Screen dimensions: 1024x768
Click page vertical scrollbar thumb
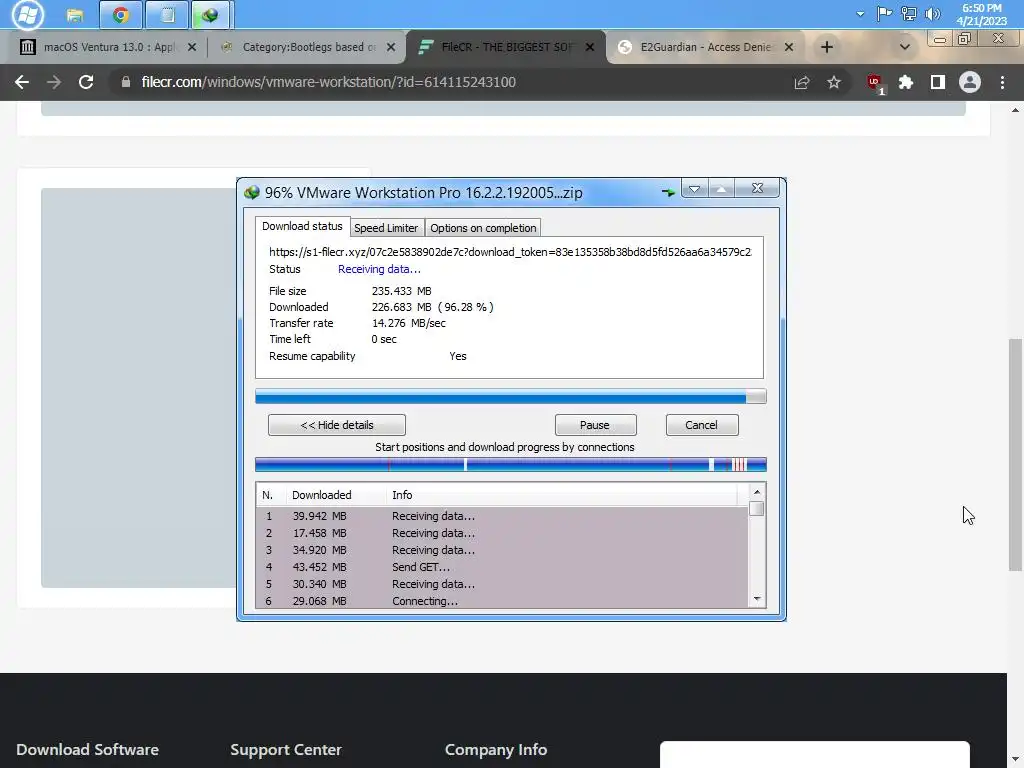[1015, 455]
